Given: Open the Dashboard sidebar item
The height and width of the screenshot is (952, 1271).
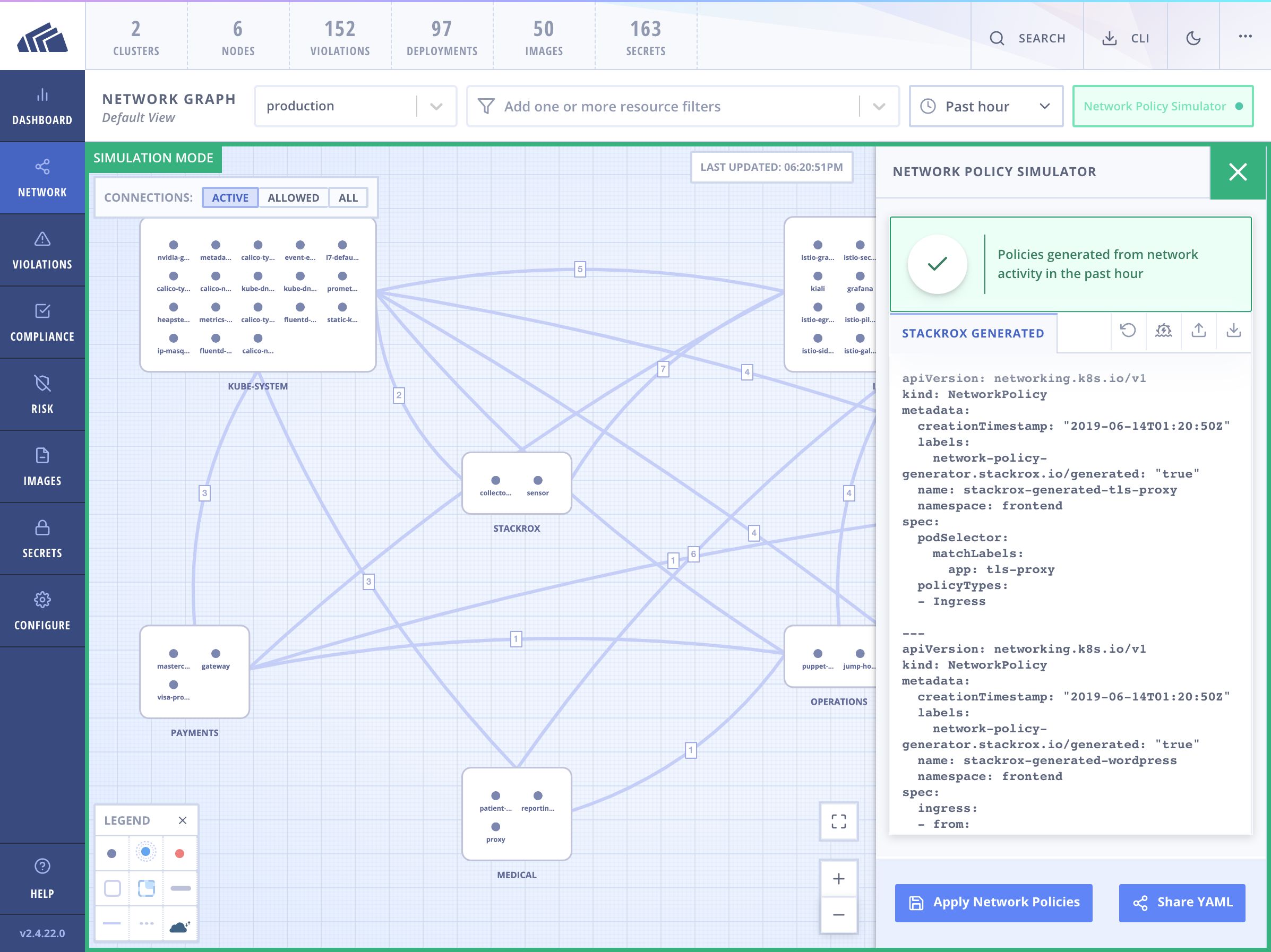Looking at the screenshot, I should pyautogui.click(x=42, y=106).
